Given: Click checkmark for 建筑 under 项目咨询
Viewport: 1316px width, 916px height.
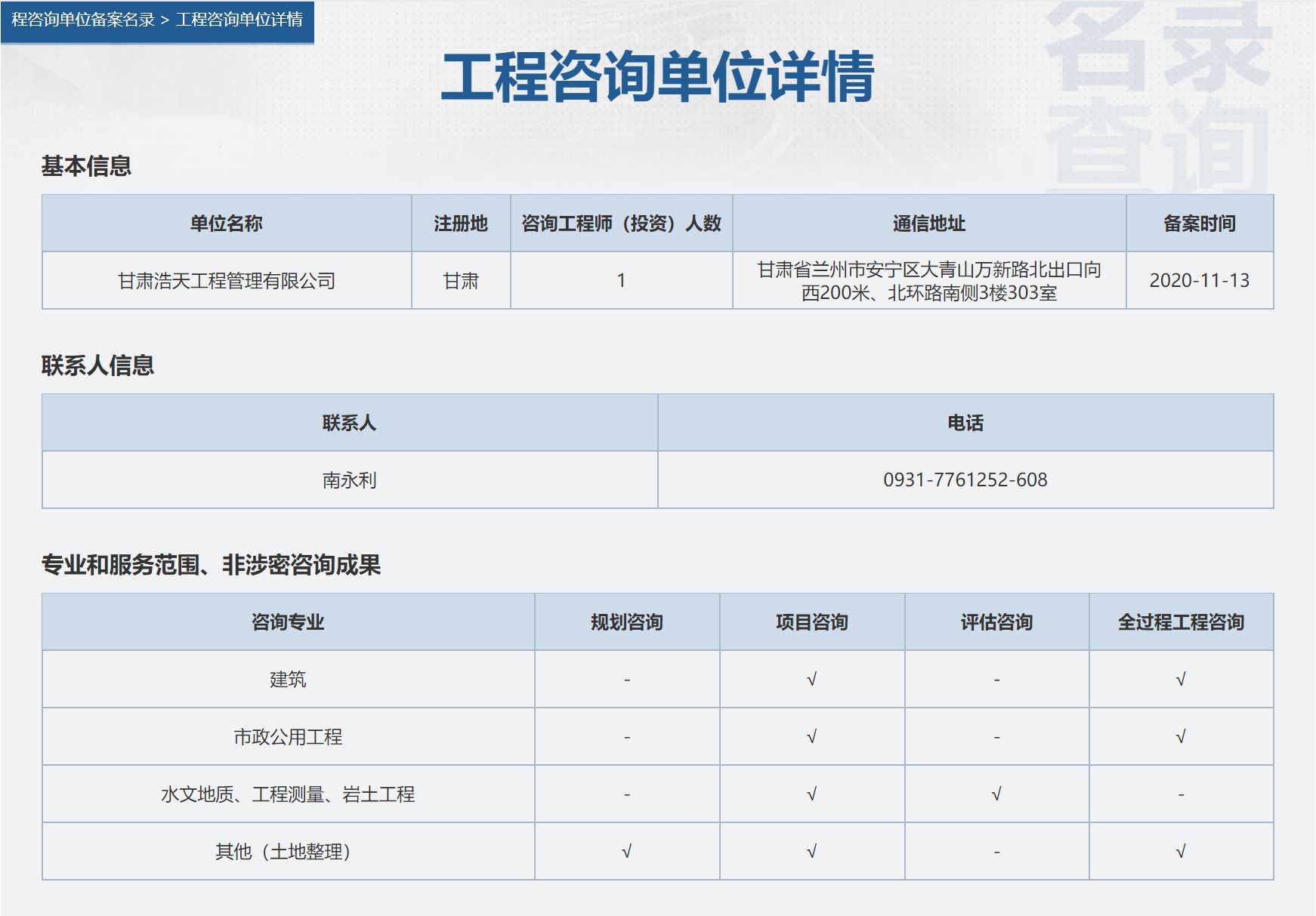Looking at the screenshot, I should (811, 680).
